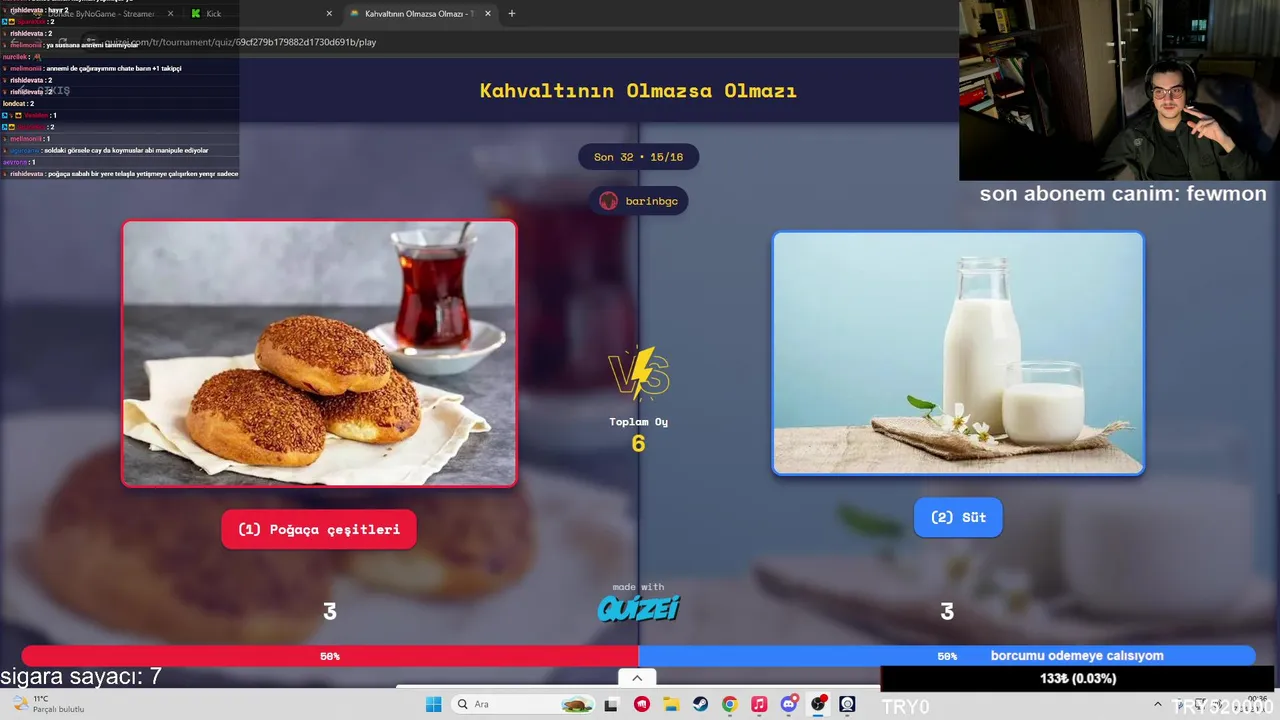Open Discord from the taskbar
Viewport: 1280px width, 720px height.
(789, 704)
